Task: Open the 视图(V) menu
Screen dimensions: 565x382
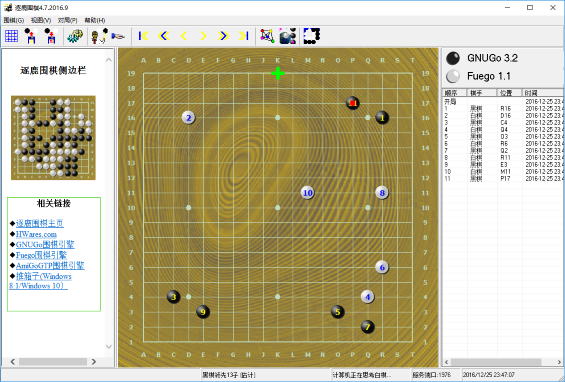Action: 41,20
